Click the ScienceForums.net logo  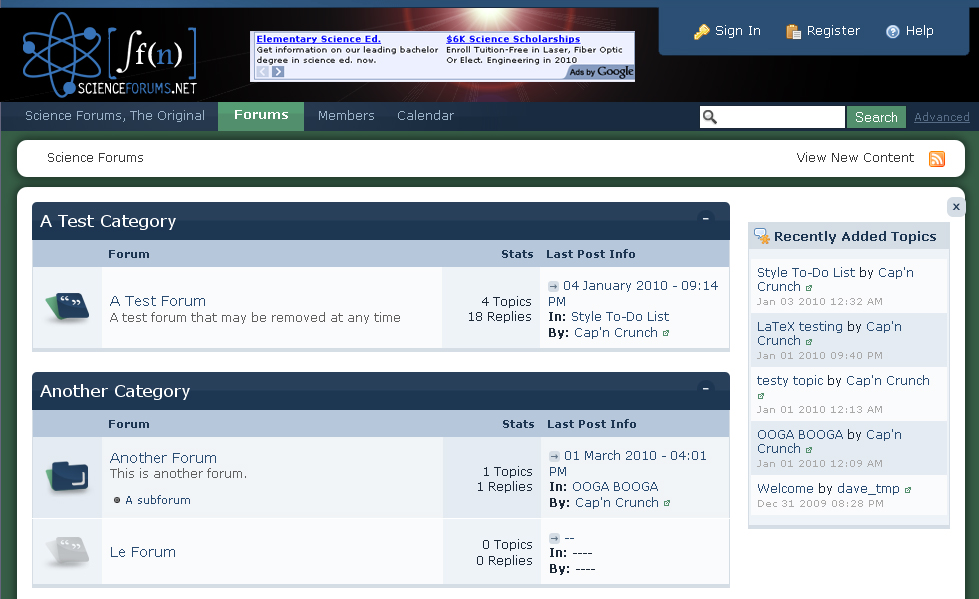(110, 55)
